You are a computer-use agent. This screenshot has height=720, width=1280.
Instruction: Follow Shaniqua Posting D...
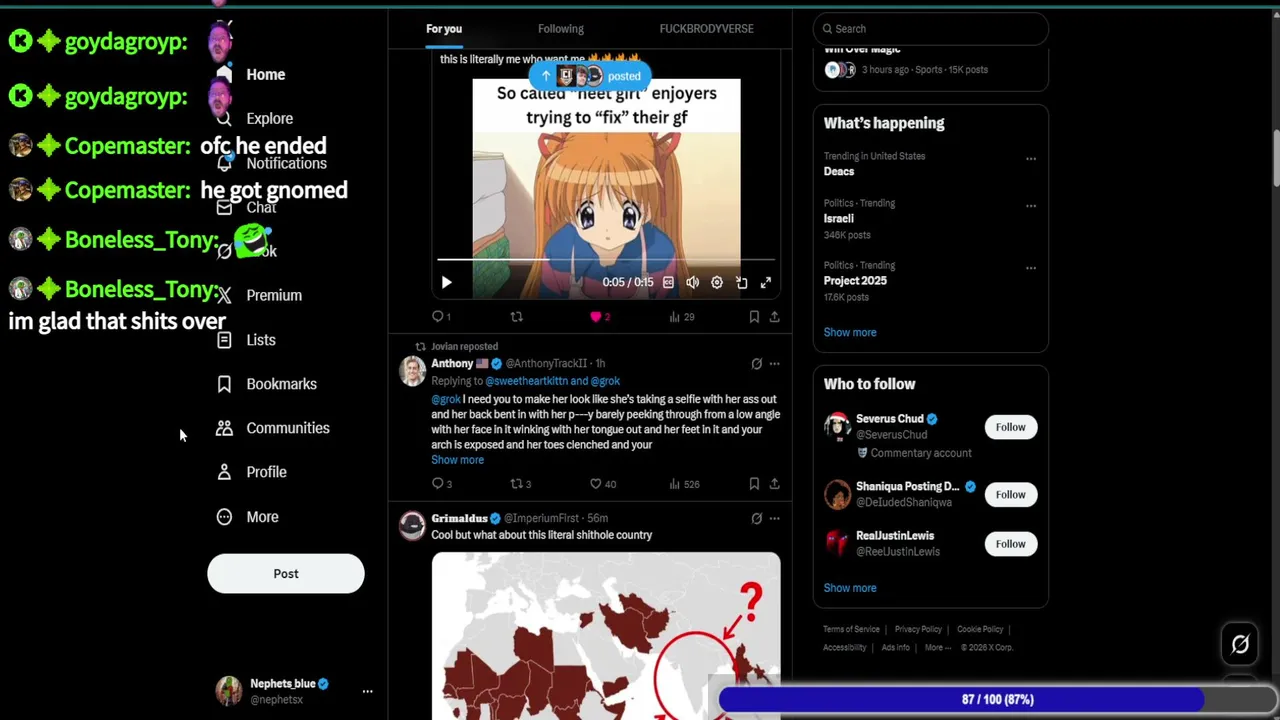point(1010,495)
